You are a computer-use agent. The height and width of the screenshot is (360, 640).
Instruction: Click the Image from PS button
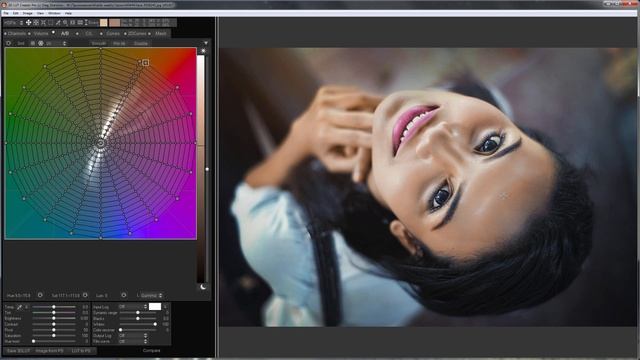49,351
